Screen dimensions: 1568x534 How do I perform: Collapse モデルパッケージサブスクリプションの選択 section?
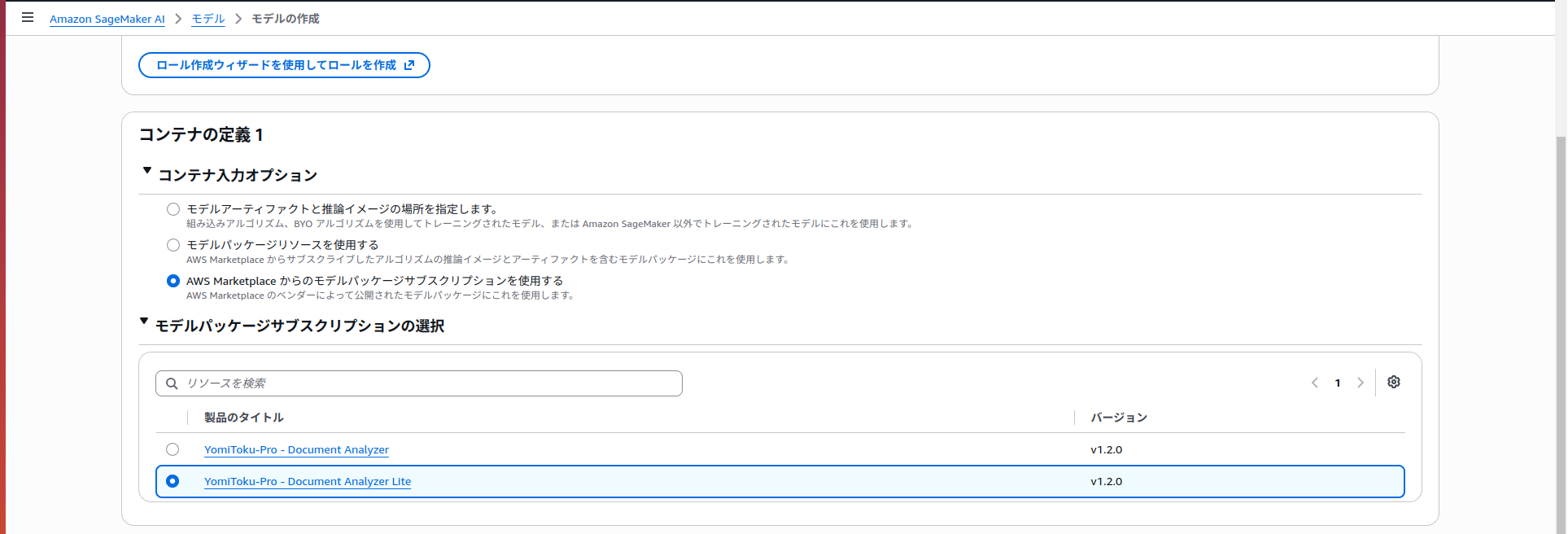click(144, 322)
